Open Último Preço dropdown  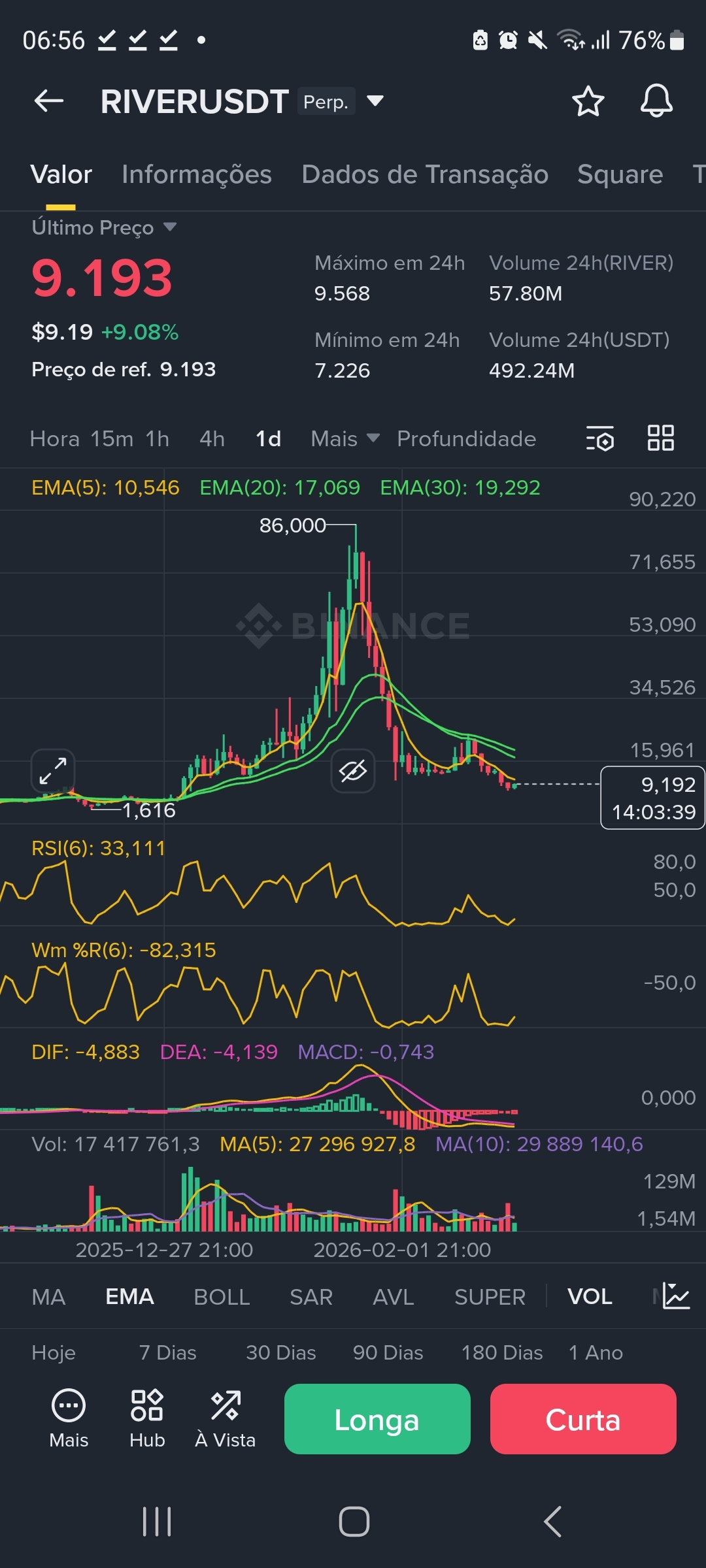coord(104,227)
